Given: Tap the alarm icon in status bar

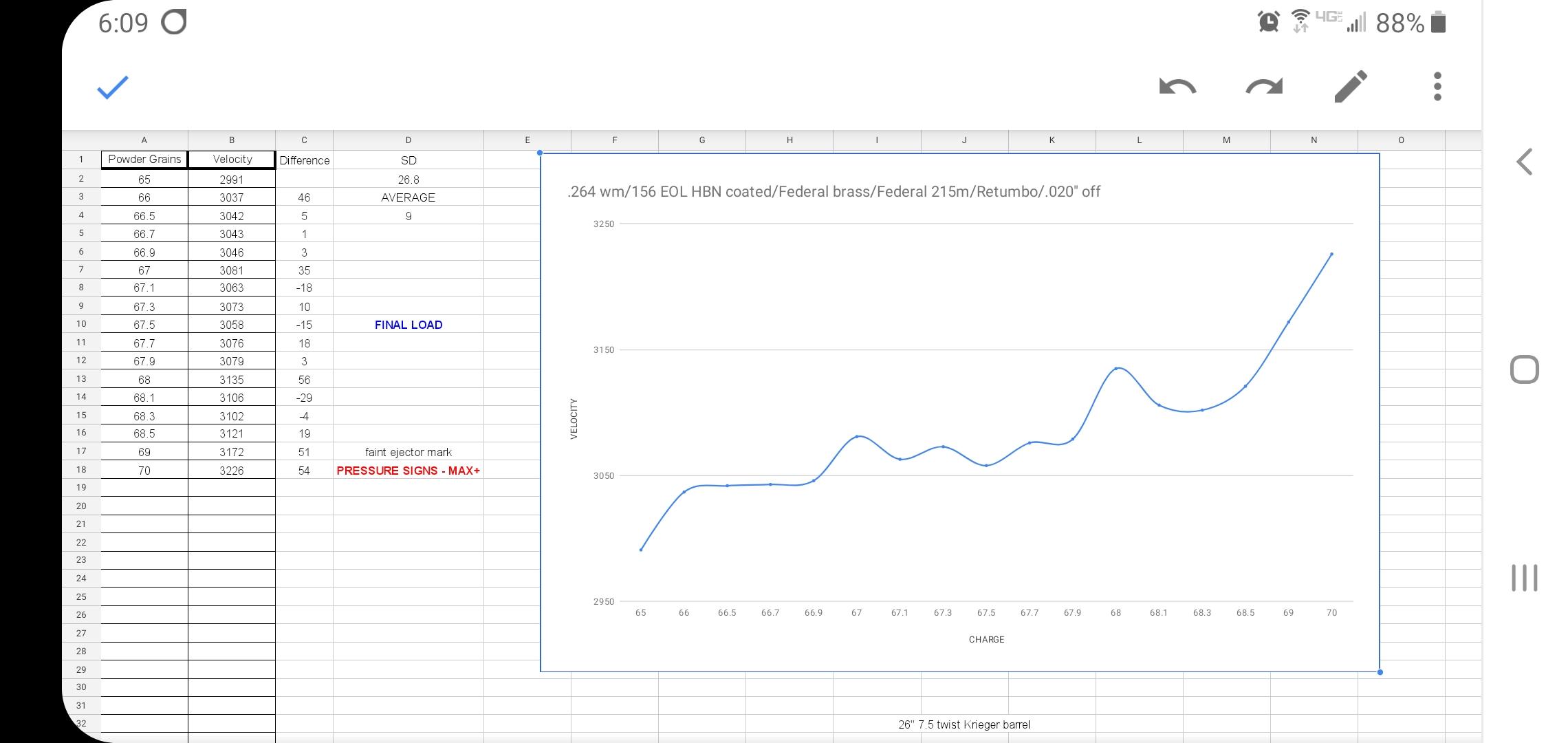Looking at the screenshot, I should 1268,22.
